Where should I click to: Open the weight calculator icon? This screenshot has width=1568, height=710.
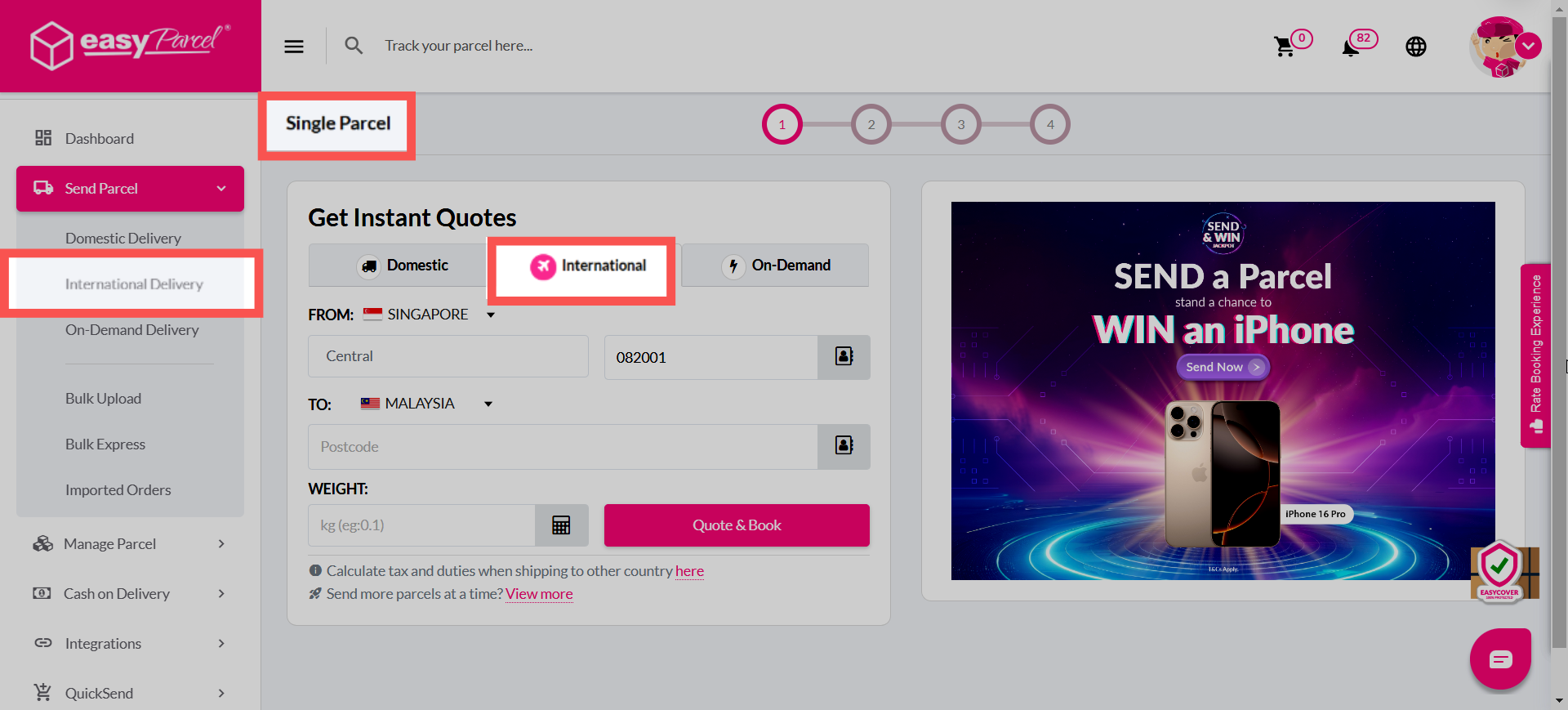click(561, 525)
